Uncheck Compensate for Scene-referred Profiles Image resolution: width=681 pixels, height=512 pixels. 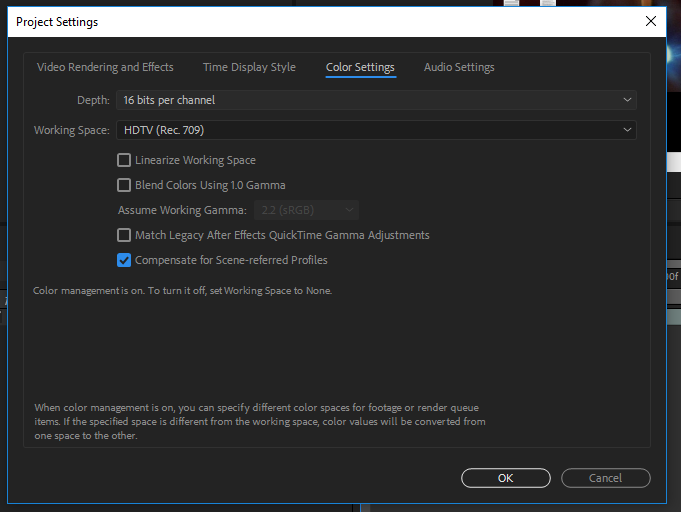[124, 260]
